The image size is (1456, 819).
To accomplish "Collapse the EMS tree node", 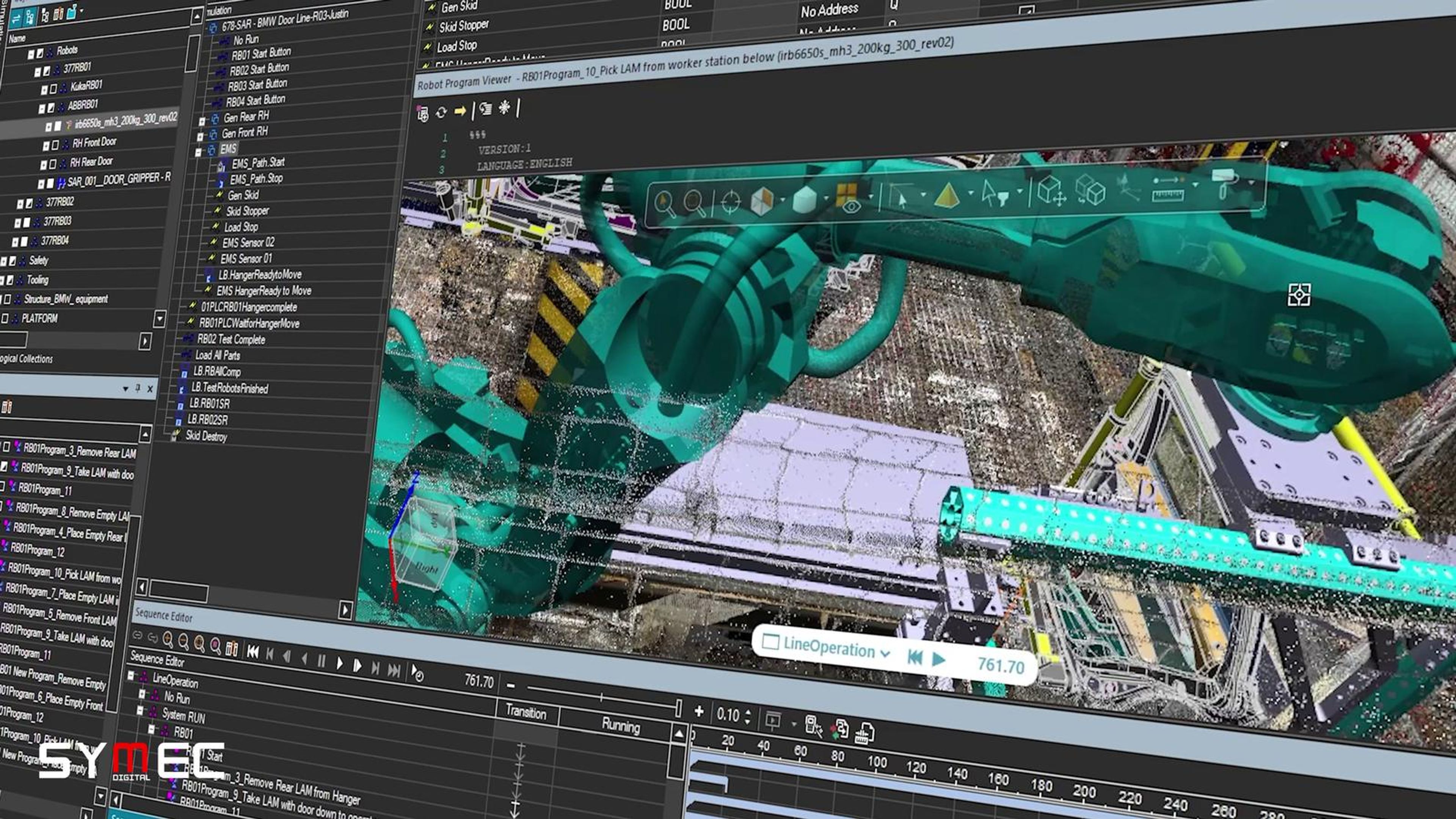I will (198, 152).
